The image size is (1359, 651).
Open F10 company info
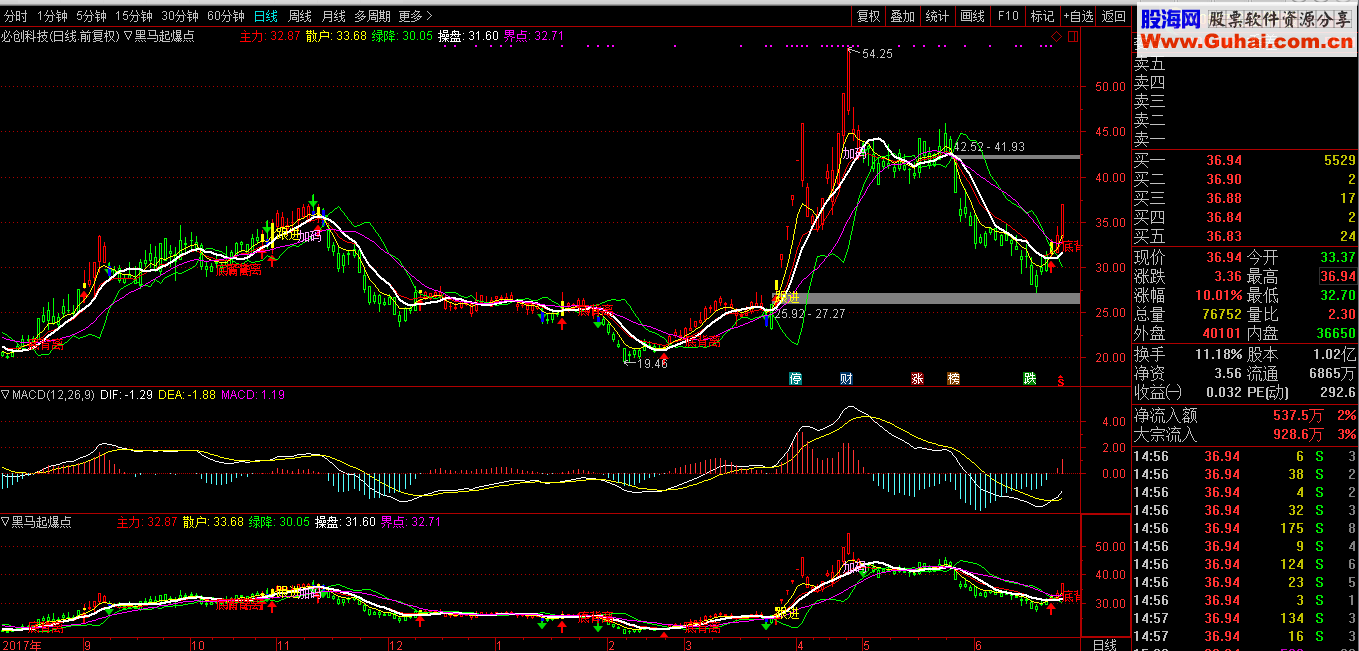coord(1008,16)
